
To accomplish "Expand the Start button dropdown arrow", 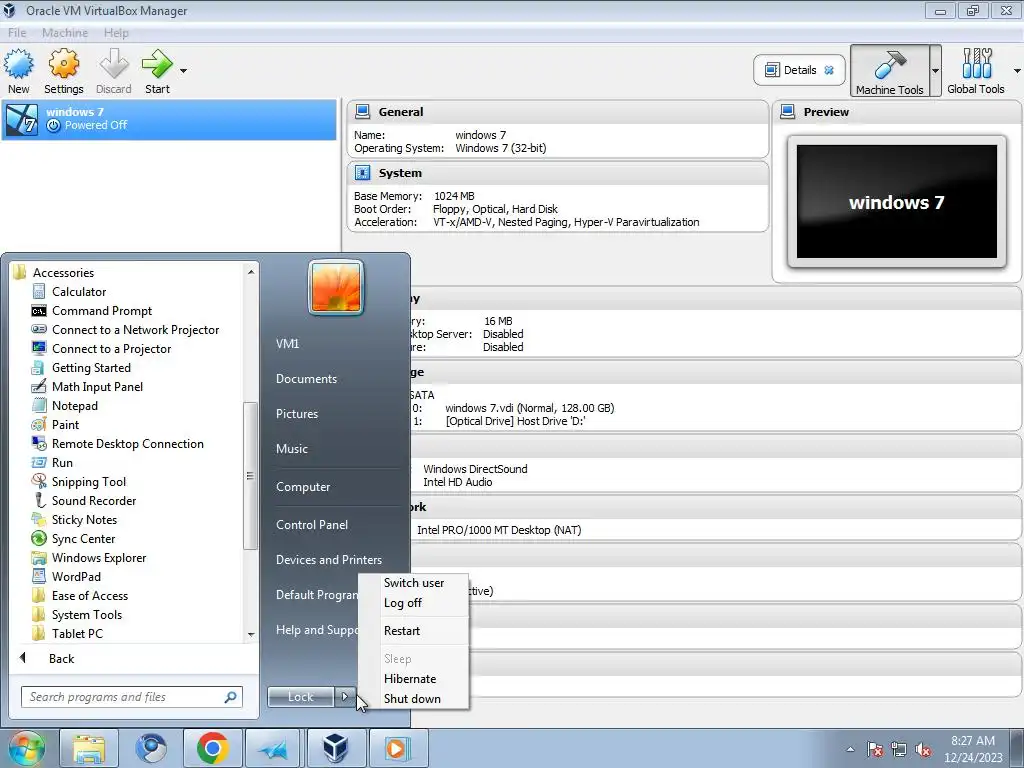I will click(x=184, y=71).
